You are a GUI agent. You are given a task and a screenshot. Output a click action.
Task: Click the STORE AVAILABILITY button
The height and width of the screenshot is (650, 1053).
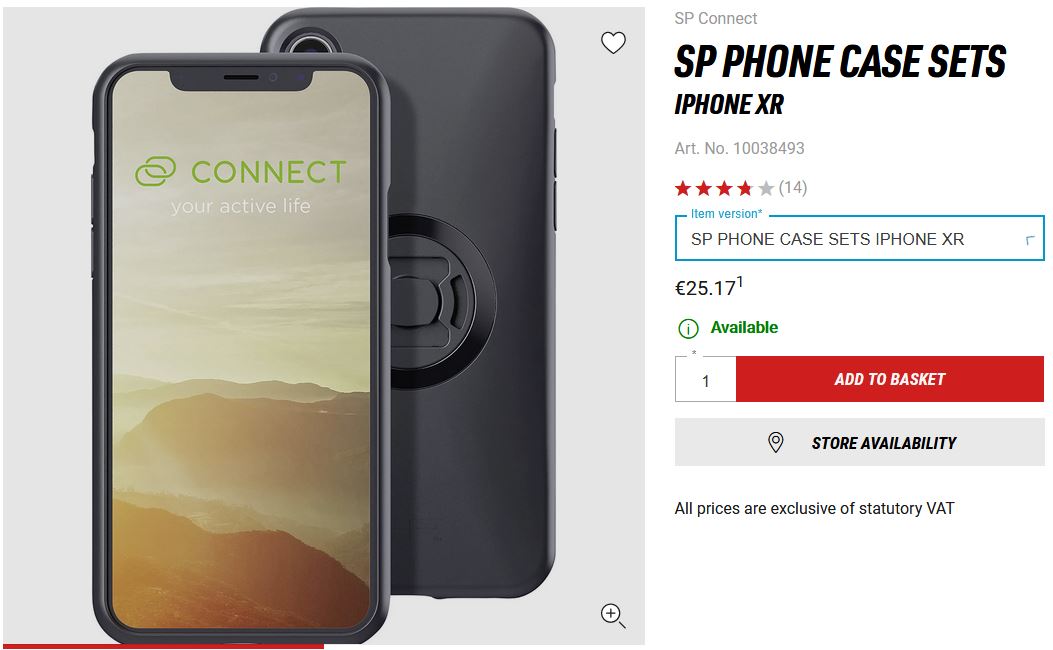[x=860, y=443]
